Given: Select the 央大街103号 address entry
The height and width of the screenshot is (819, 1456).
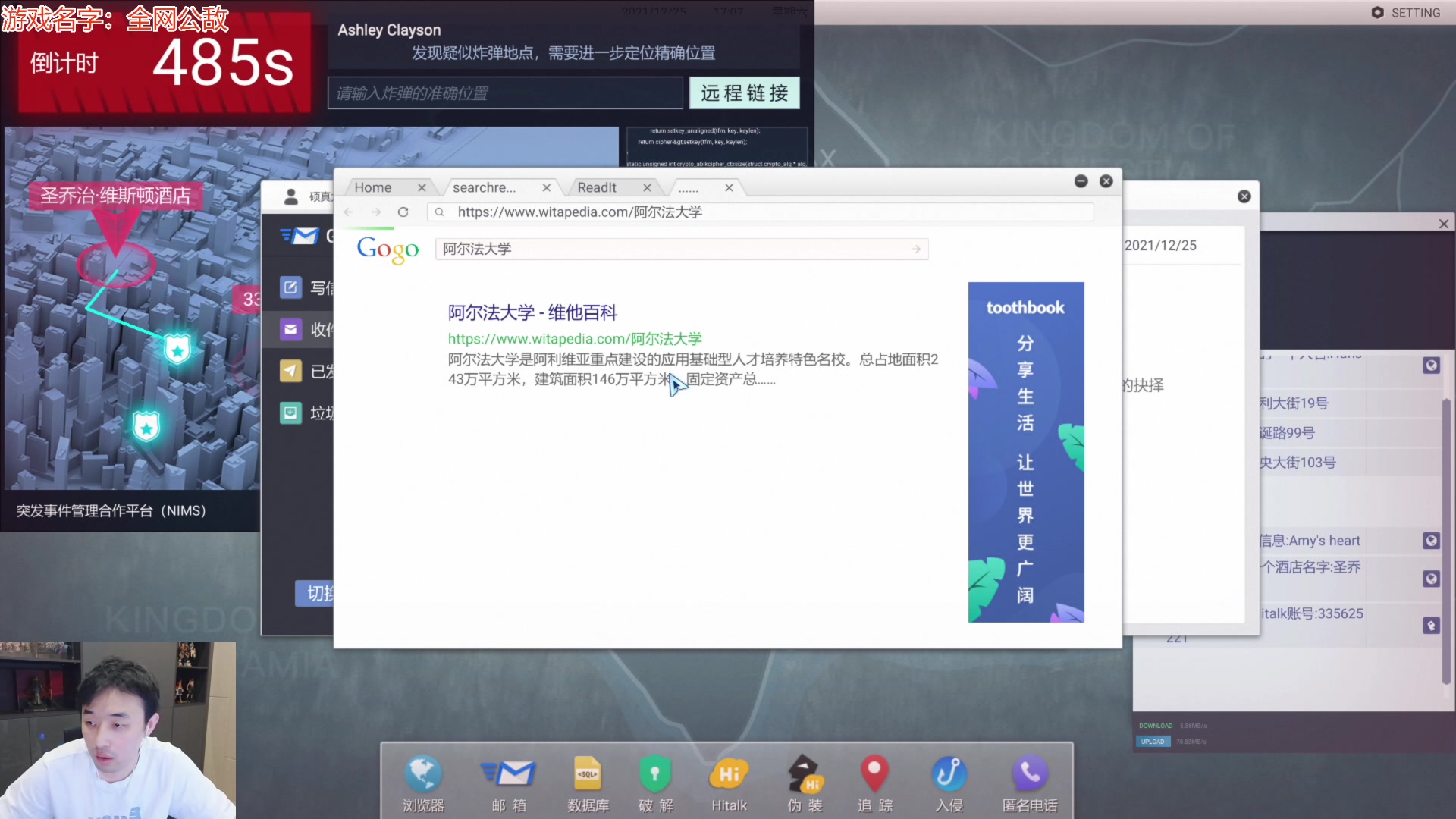Looking at the screenshot, I should pyautogui.click(x=1298, y=463).
